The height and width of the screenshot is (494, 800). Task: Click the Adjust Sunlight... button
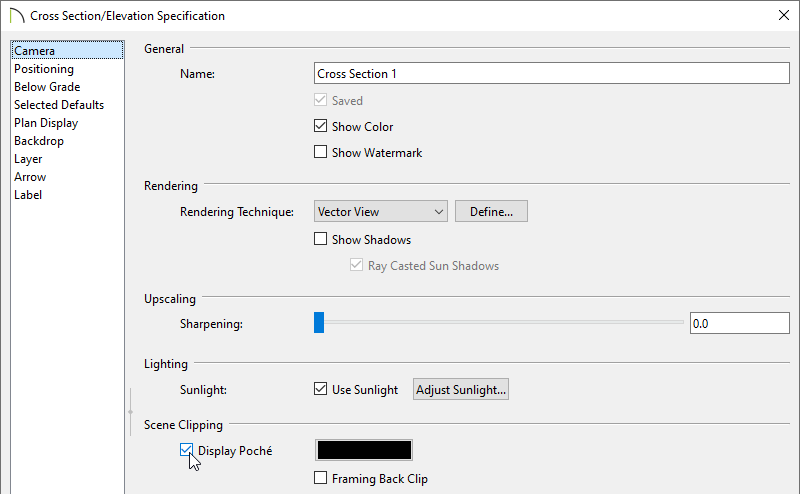click(461, 390)
